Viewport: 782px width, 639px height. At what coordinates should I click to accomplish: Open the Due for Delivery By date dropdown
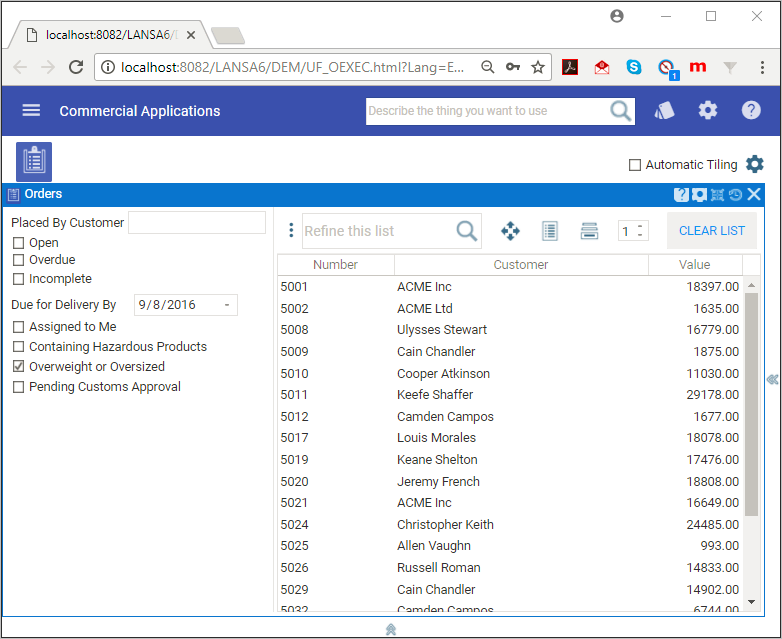coord(228,305)
